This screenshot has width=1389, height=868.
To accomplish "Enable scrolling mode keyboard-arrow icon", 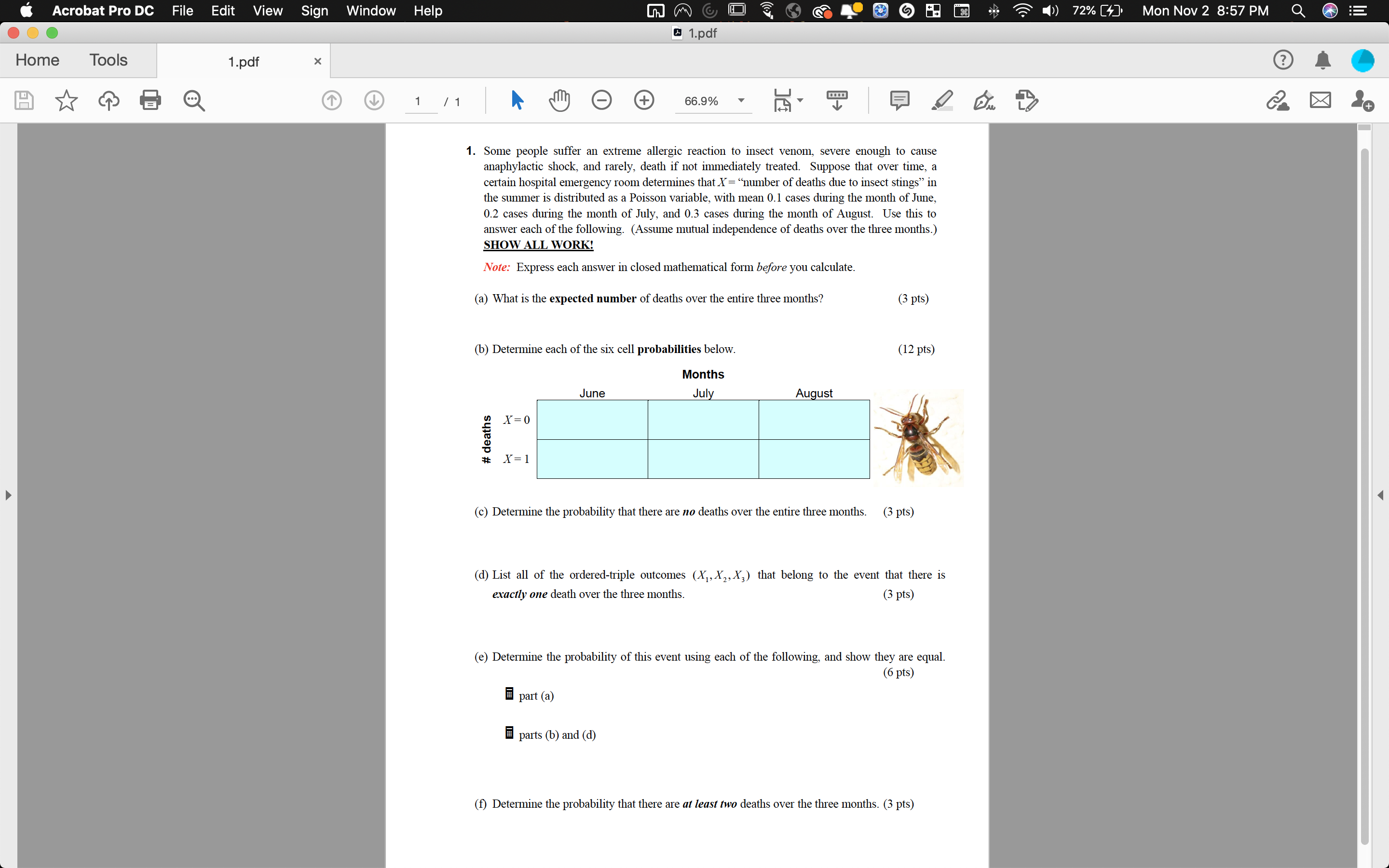I will coord(837,100).
